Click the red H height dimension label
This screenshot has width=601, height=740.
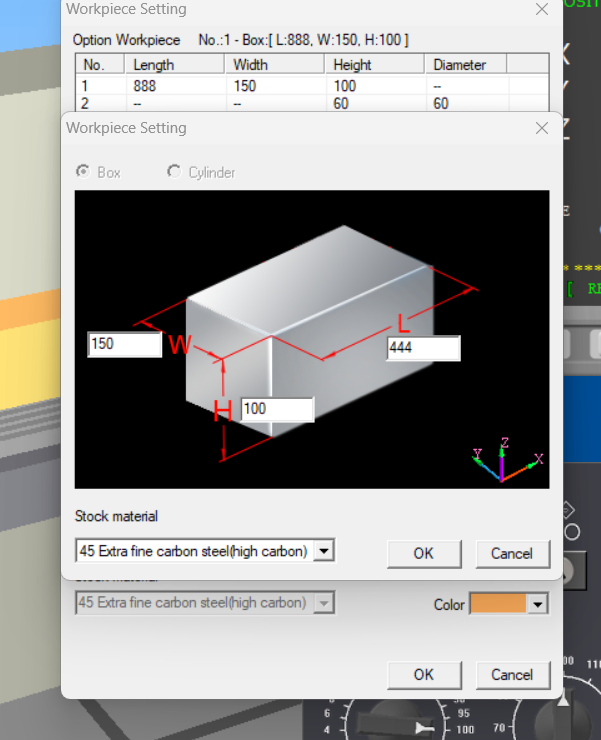click(224, 408)
